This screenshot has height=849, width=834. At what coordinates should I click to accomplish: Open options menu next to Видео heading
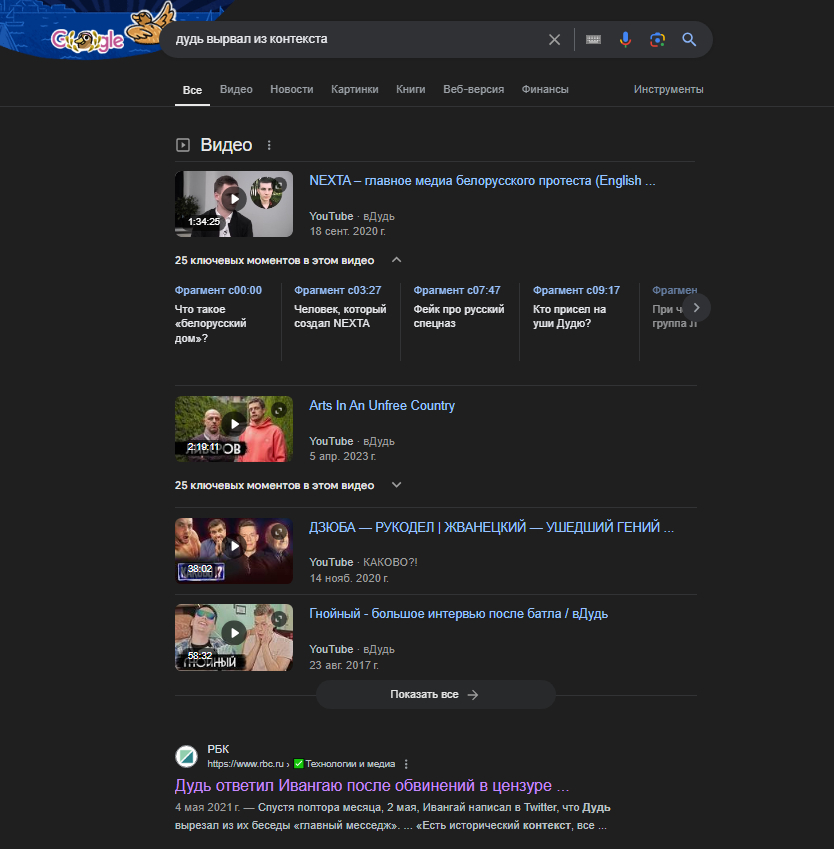coord(269,146)
